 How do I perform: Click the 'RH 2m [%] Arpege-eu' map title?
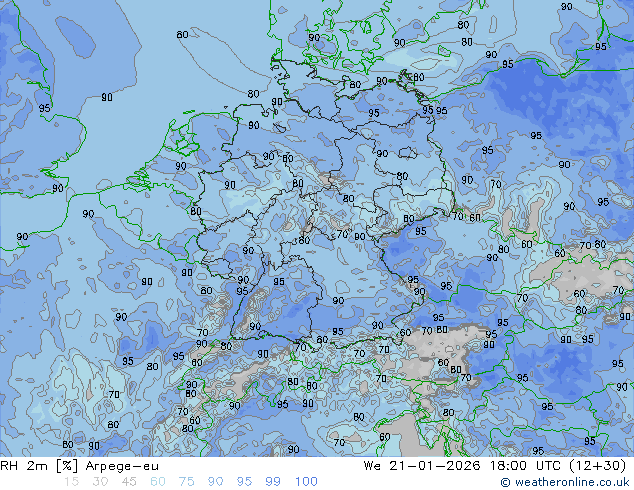click(x=79, y=466)
